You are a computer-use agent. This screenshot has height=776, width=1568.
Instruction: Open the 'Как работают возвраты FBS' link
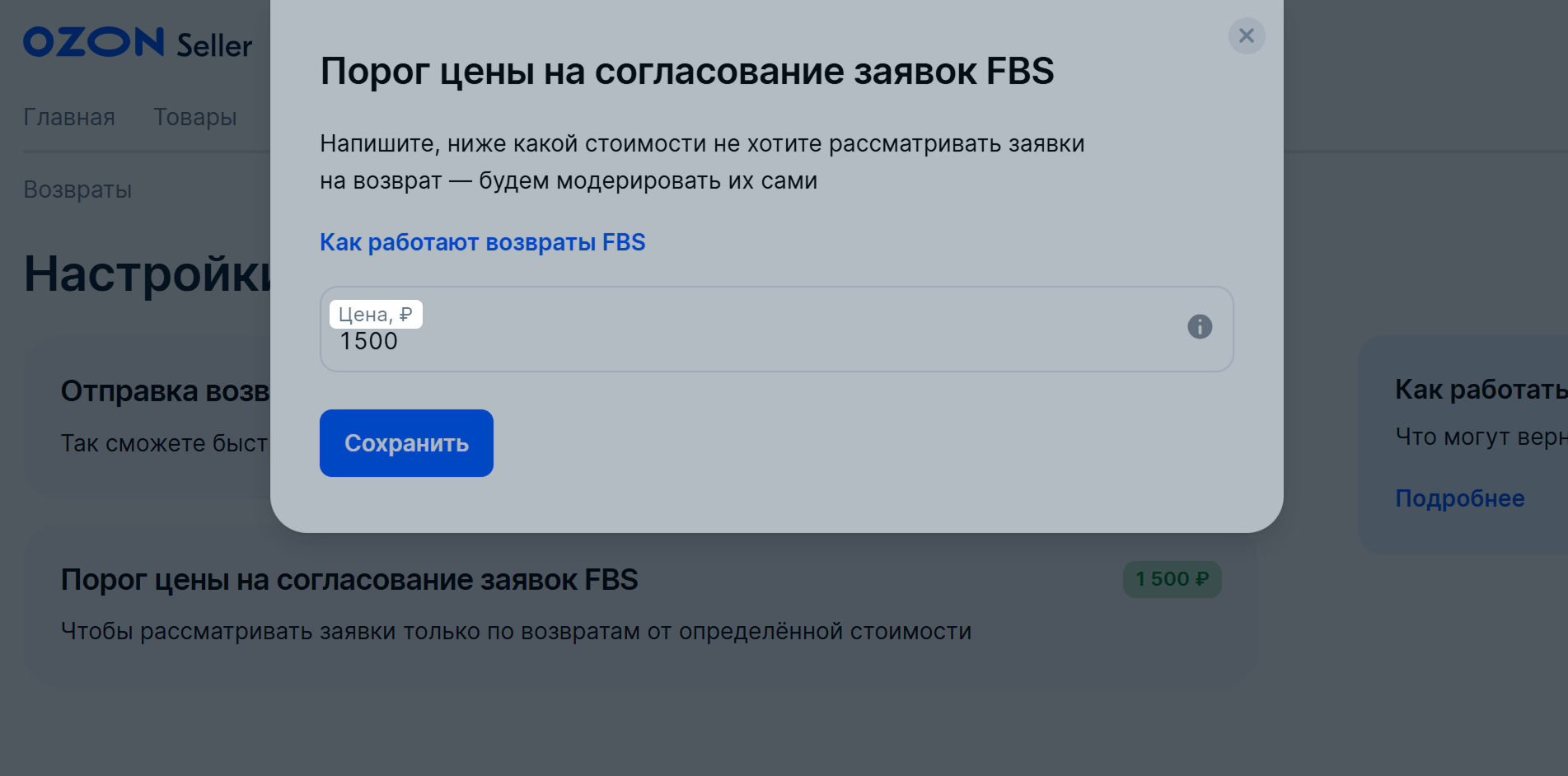pos(483,242)
